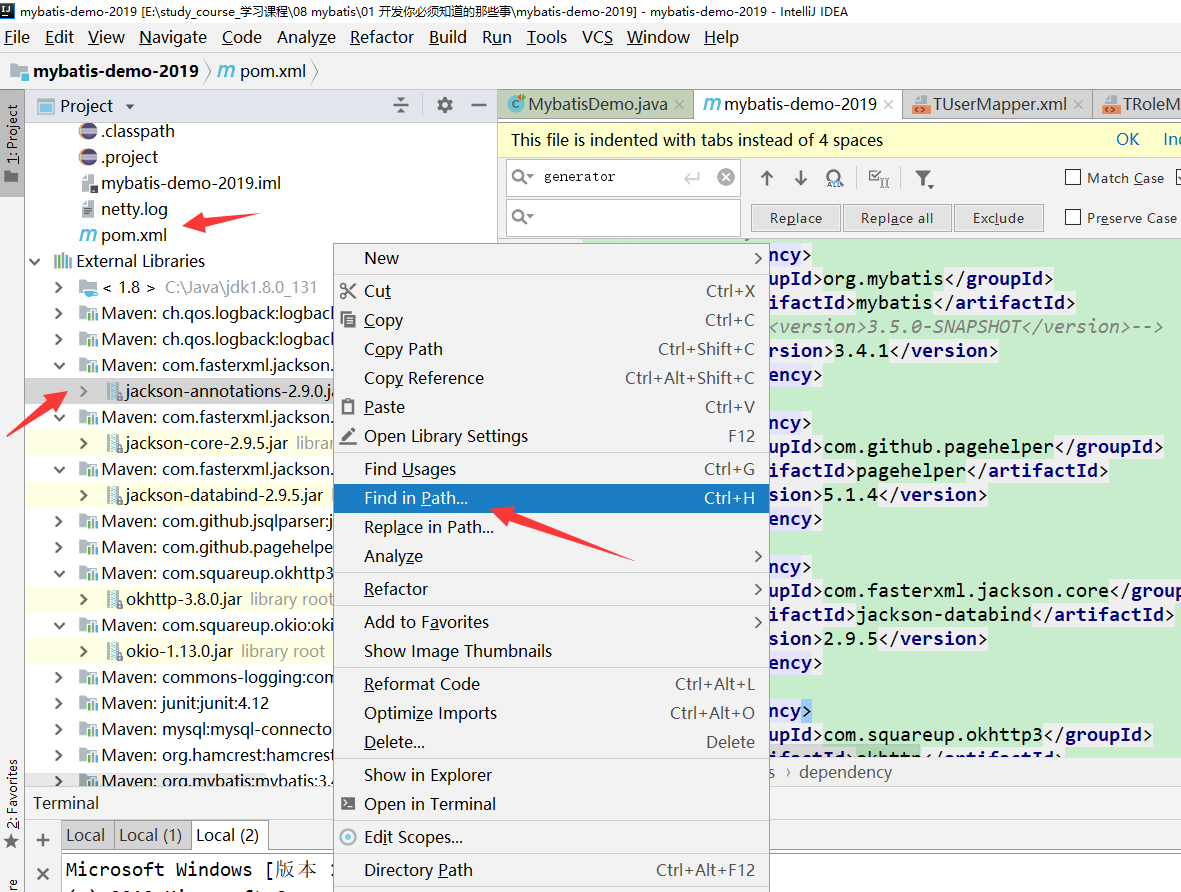Image resolution: width=1181 pixels, height=892 pixels.
Task: Open the Project view dropdown arrow
Action: click(x=130, y=106)
